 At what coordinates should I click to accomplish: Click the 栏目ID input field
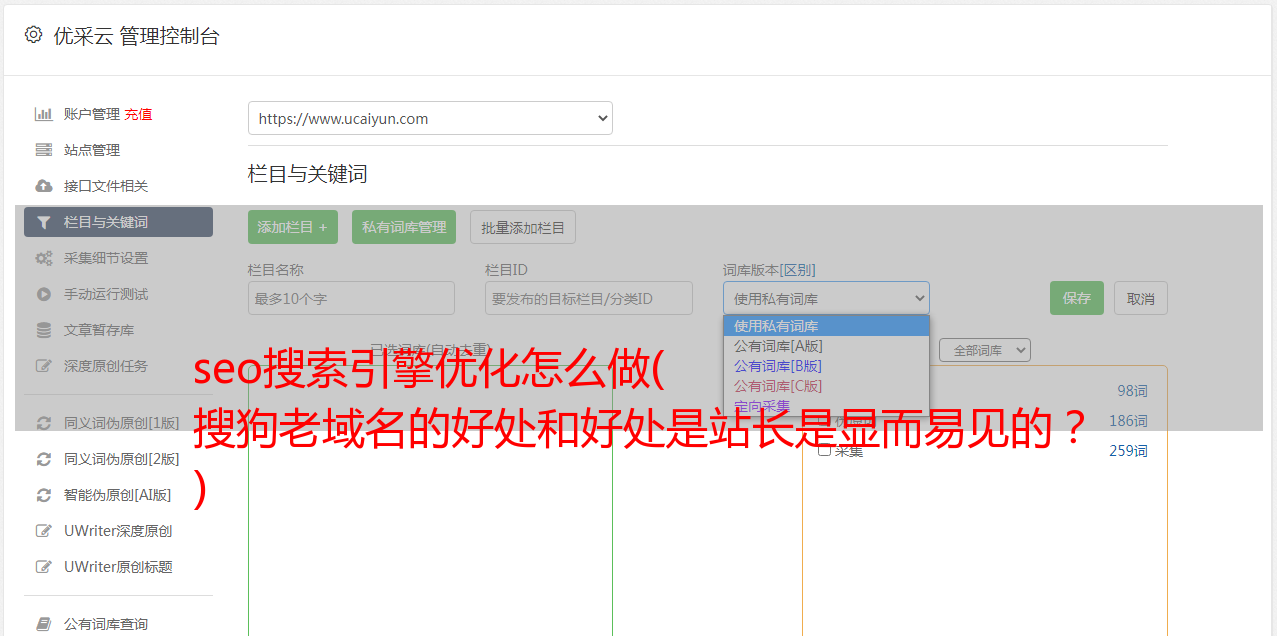[x=589, y=298]
